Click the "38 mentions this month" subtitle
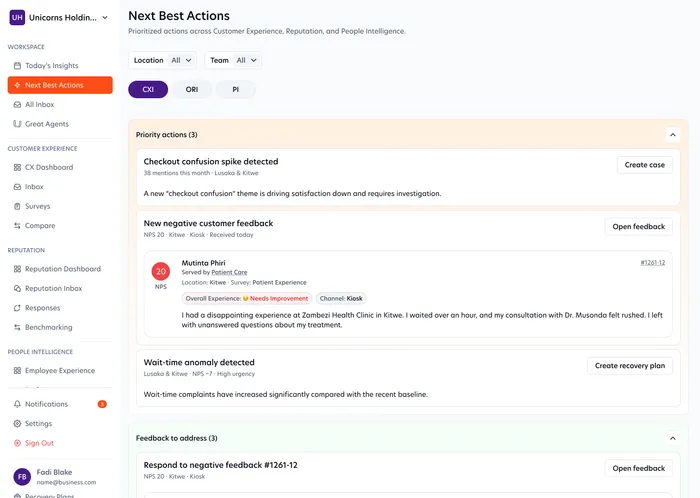The width and height of the screenshot is (700, 498). (x=177, y=173)
